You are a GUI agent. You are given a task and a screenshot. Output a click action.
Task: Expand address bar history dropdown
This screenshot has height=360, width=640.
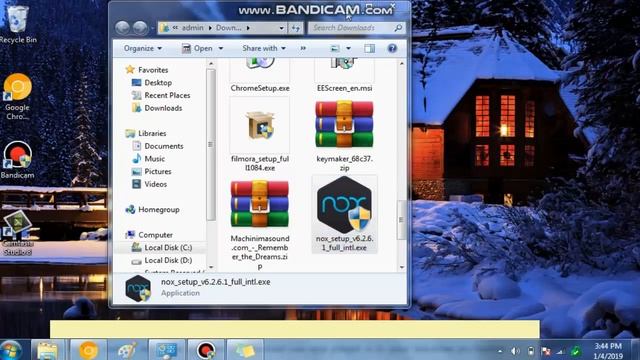click(282, 28)
